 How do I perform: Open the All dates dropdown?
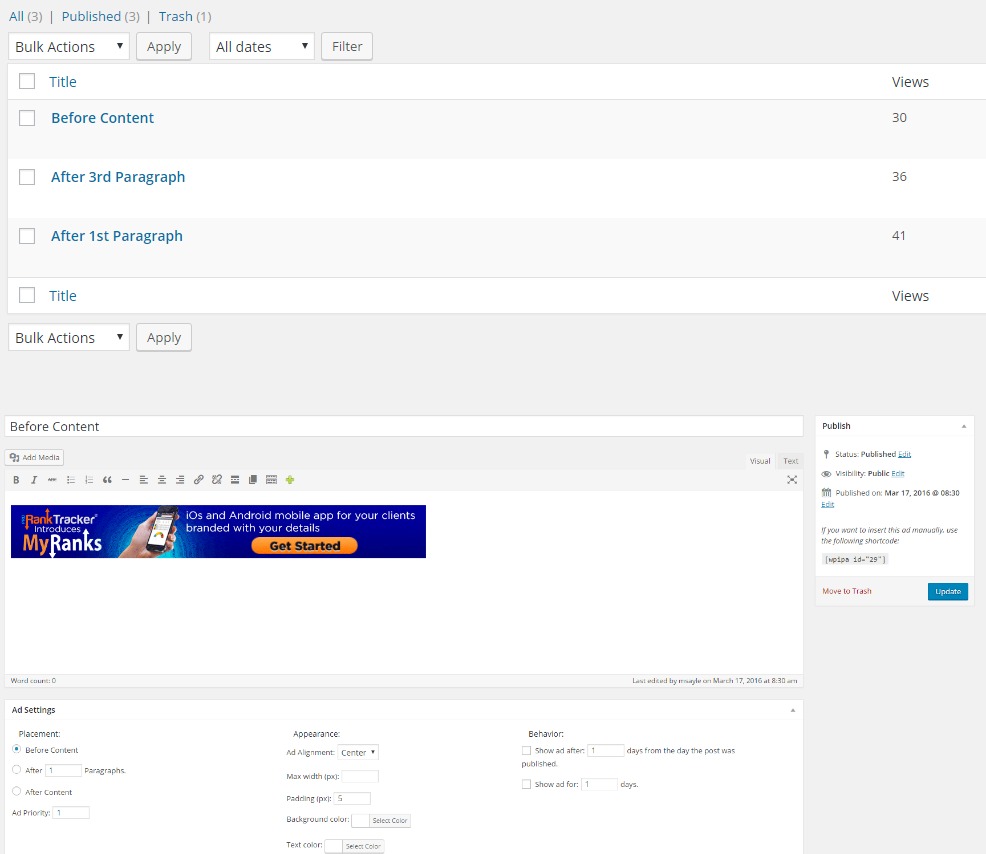pos(262,47)
